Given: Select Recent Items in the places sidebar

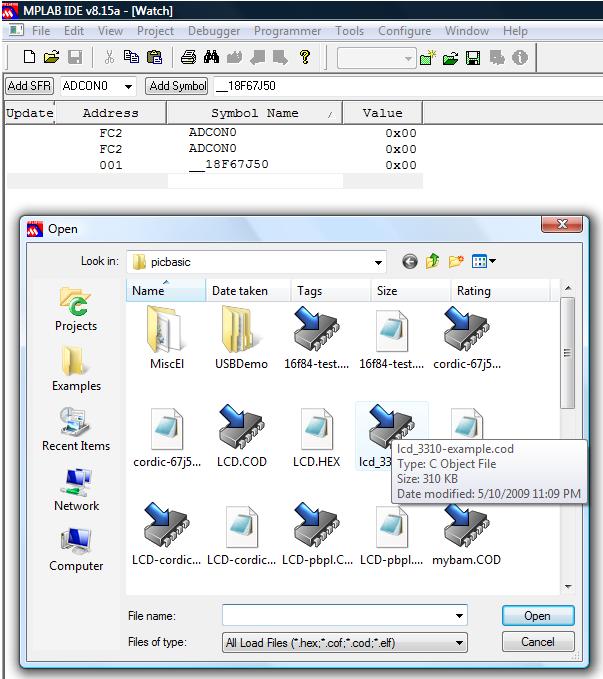Looking at the screenshot, I should click(x=76, y=429).
